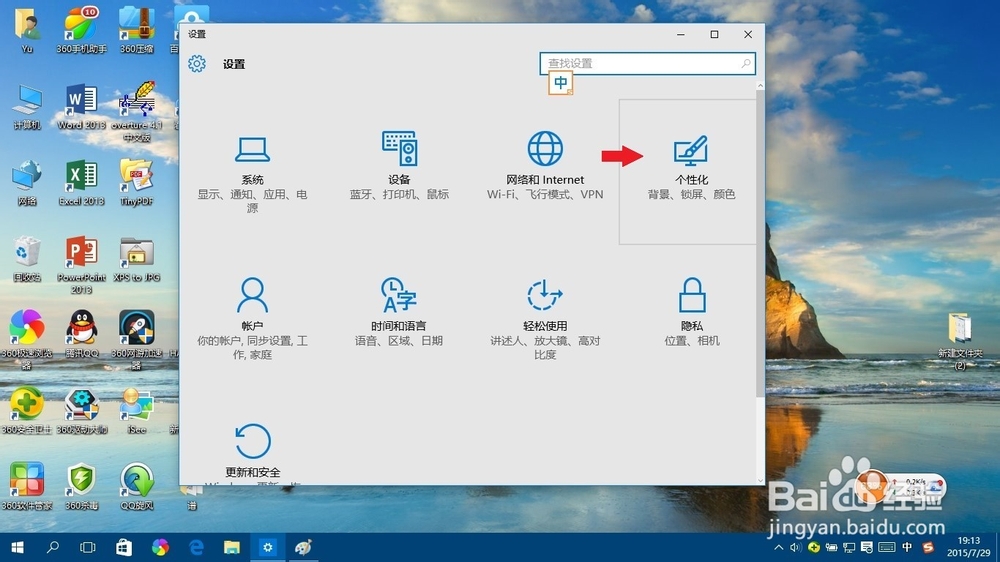Select the 360驱动大师 desktop shortcut
Image resolution: width=1000 pixels, height=562 pixels.
(x=81, y=410)
